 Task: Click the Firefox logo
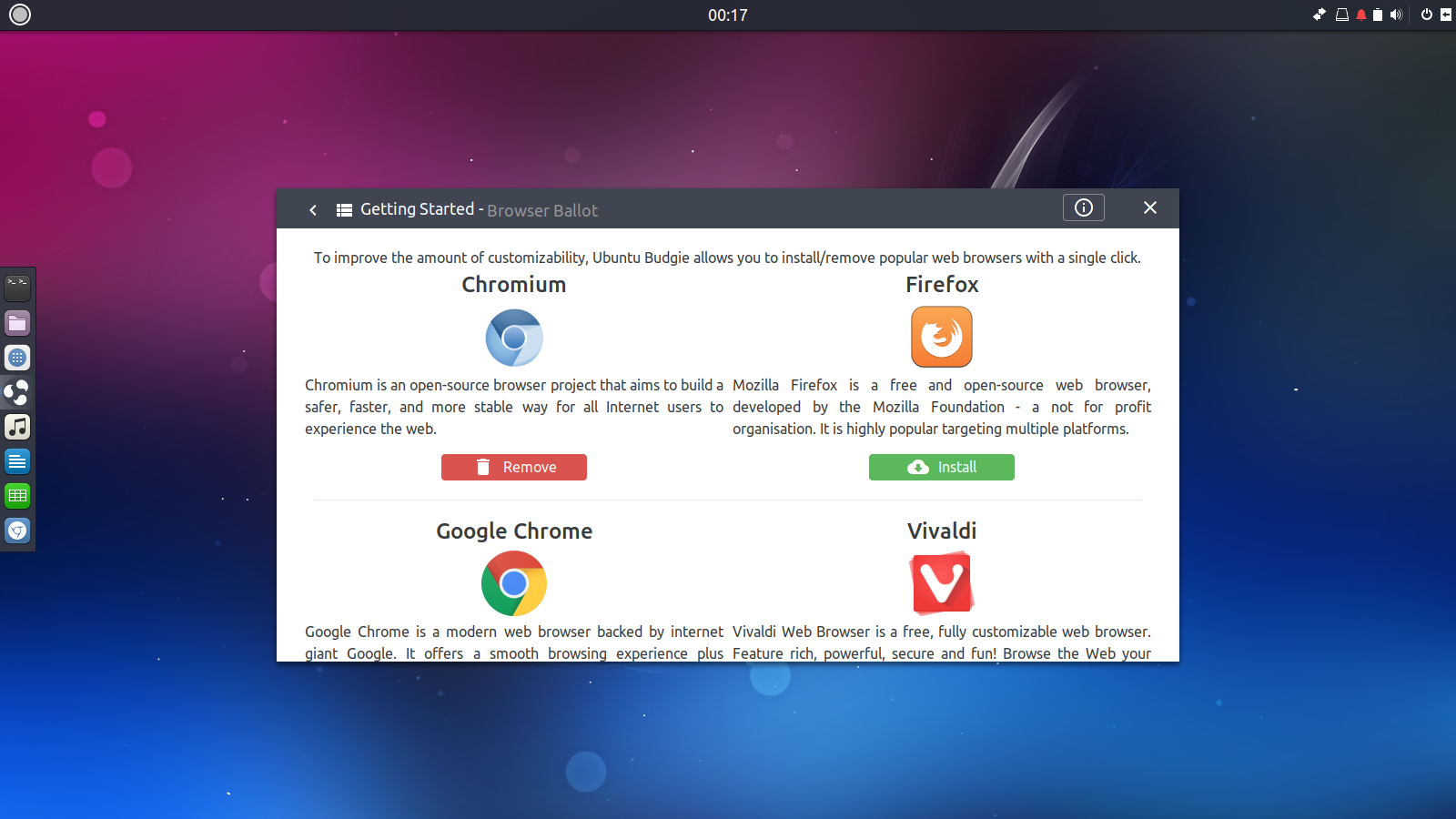pyautogui.click(x=942, y=337)
